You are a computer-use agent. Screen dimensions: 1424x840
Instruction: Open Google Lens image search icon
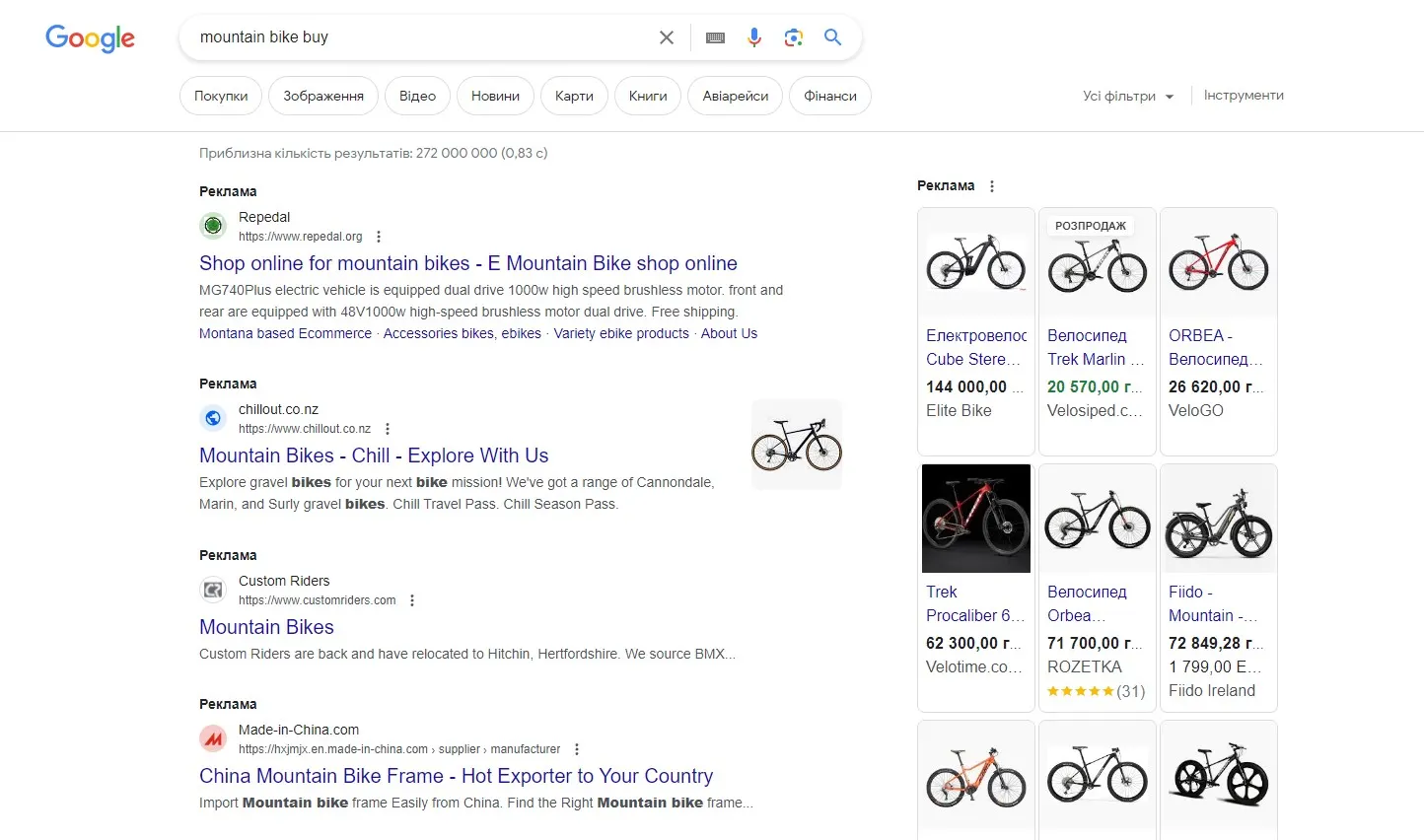click(794, 37)
